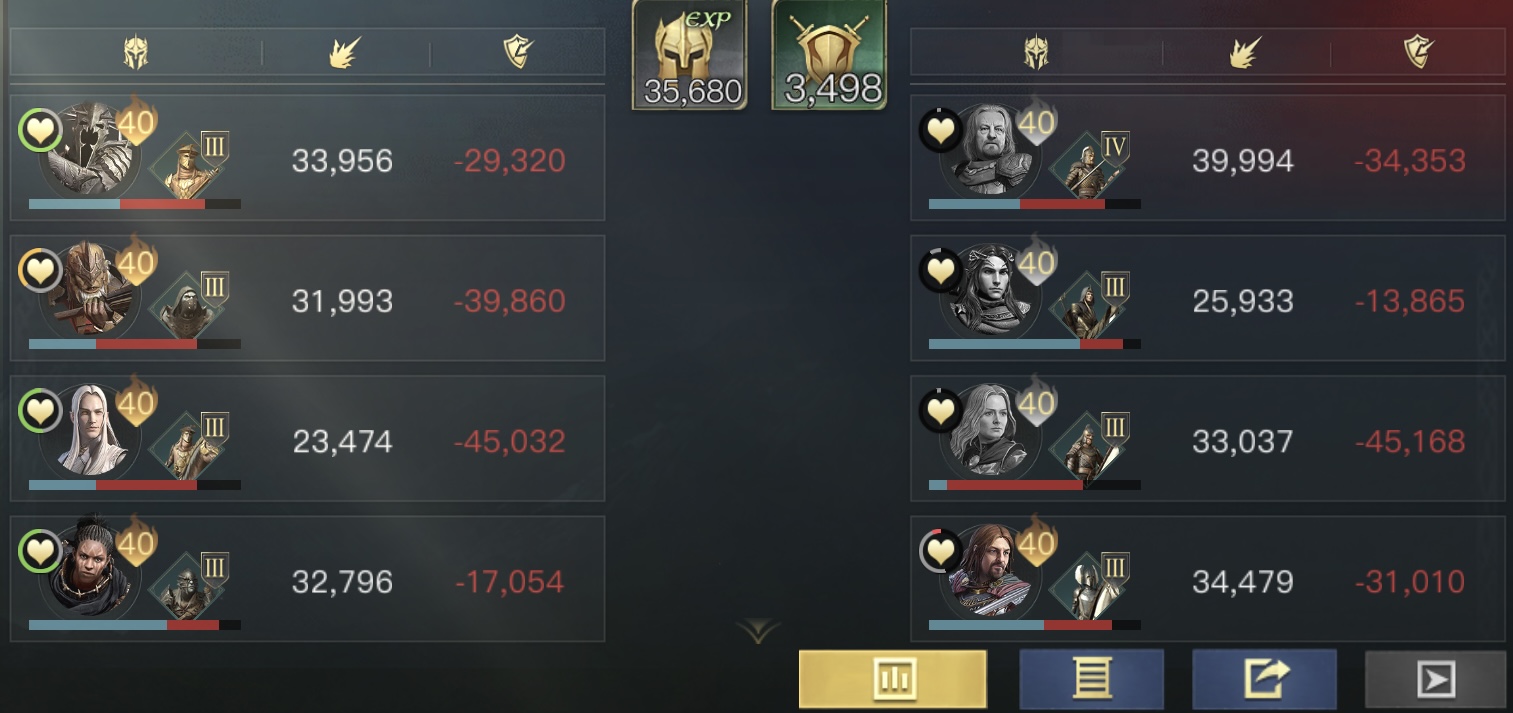1513x713 pixels.
Task: Select the row with 32,796 damage
Action: (307, 579)
